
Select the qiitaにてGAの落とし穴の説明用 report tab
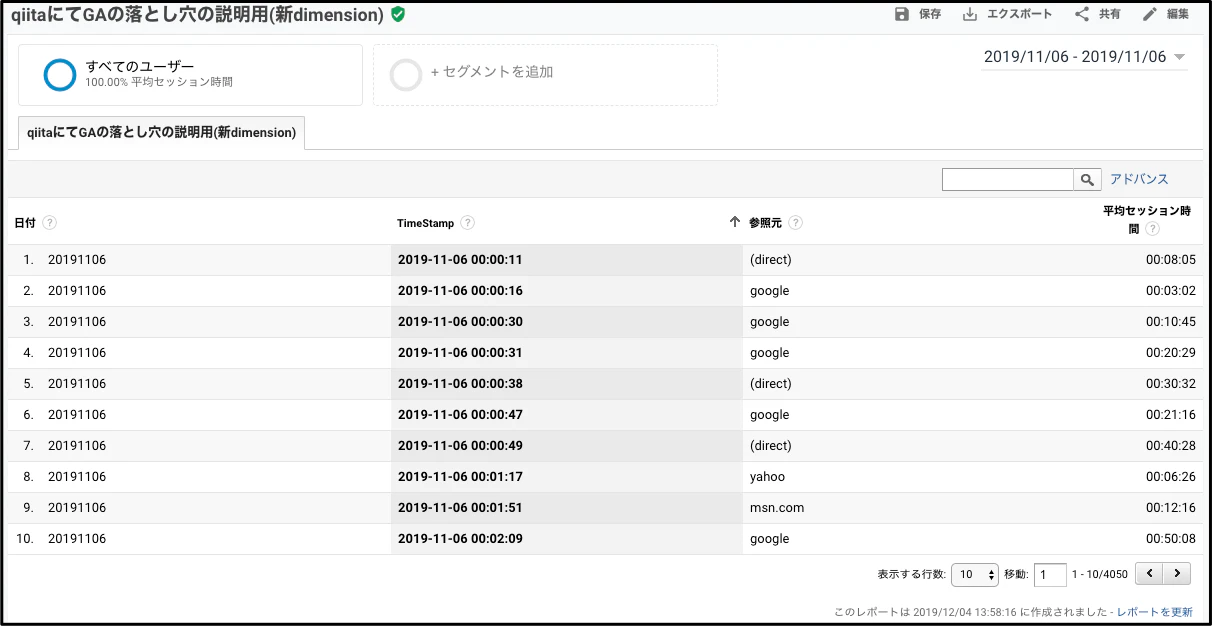(x=161, y=133)
